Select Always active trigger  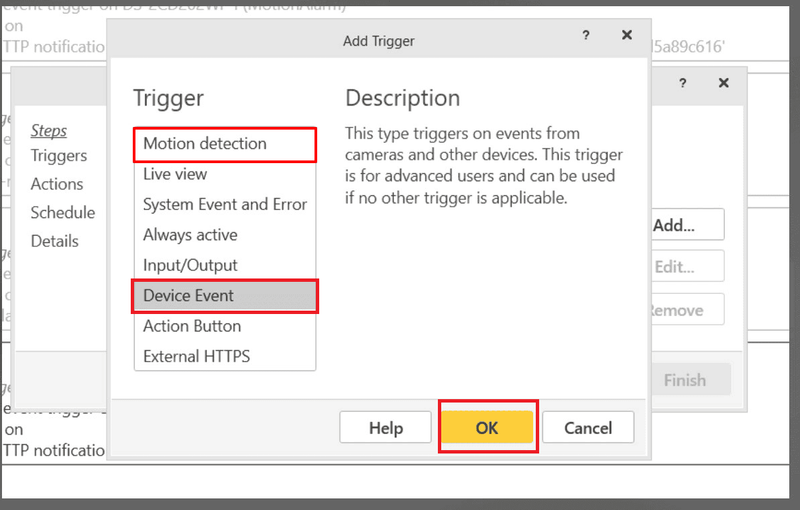[225, 235]
